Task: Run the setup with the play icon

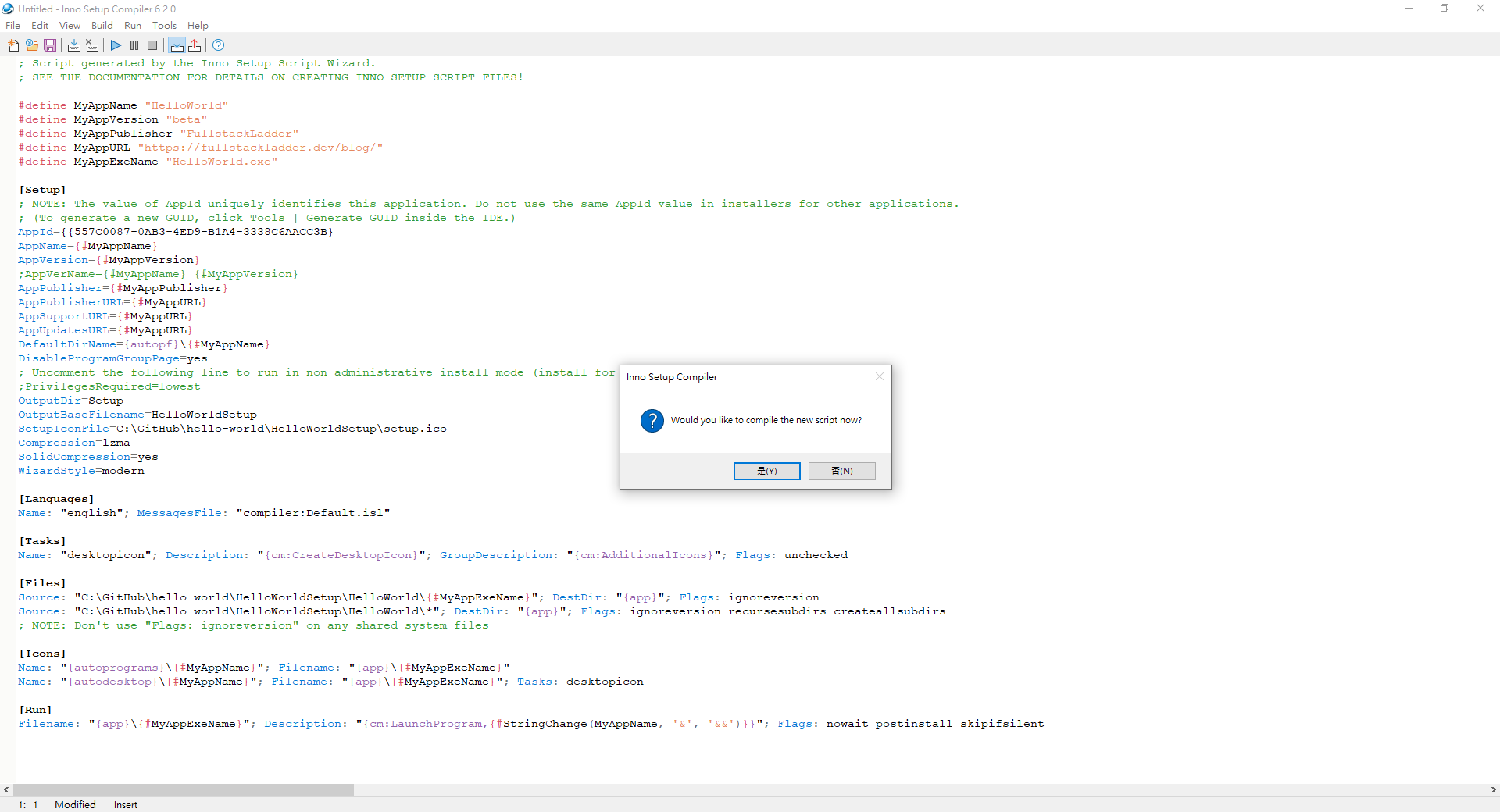Action: point(116,45)
